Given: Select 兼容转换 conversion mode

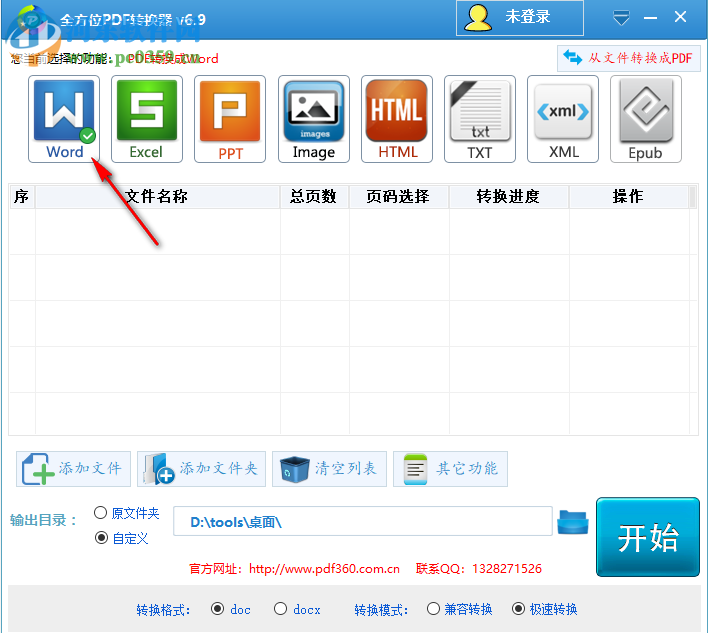Looking at the screenshot, I should point(433,609).
